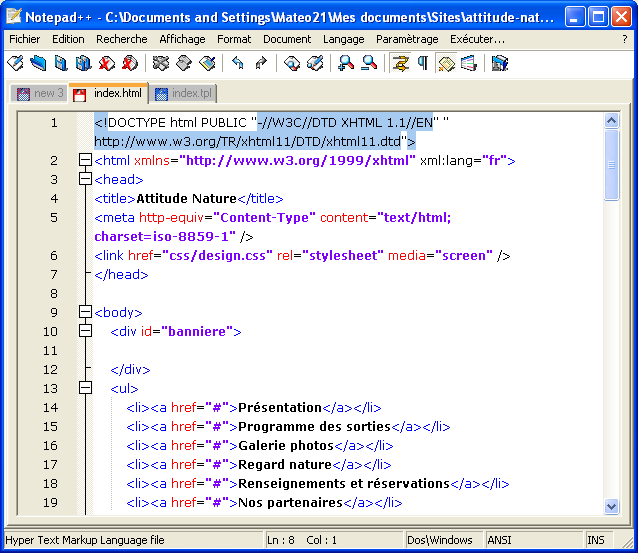Viewport: 638px width, 553px height.
Task: Collapse the <ul> list fold marker
Action: 85,388
